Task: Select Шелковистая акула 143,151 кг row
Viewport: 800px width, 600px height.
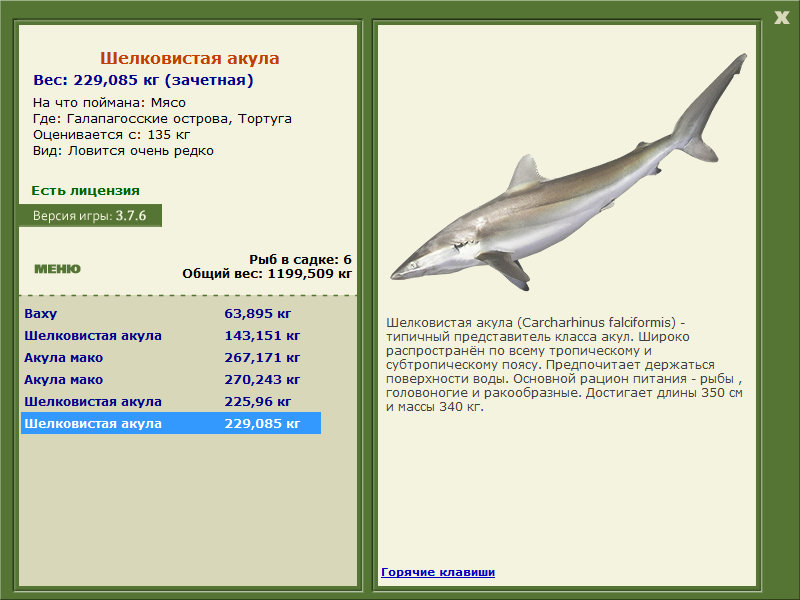Action: (x=171, y=335)
